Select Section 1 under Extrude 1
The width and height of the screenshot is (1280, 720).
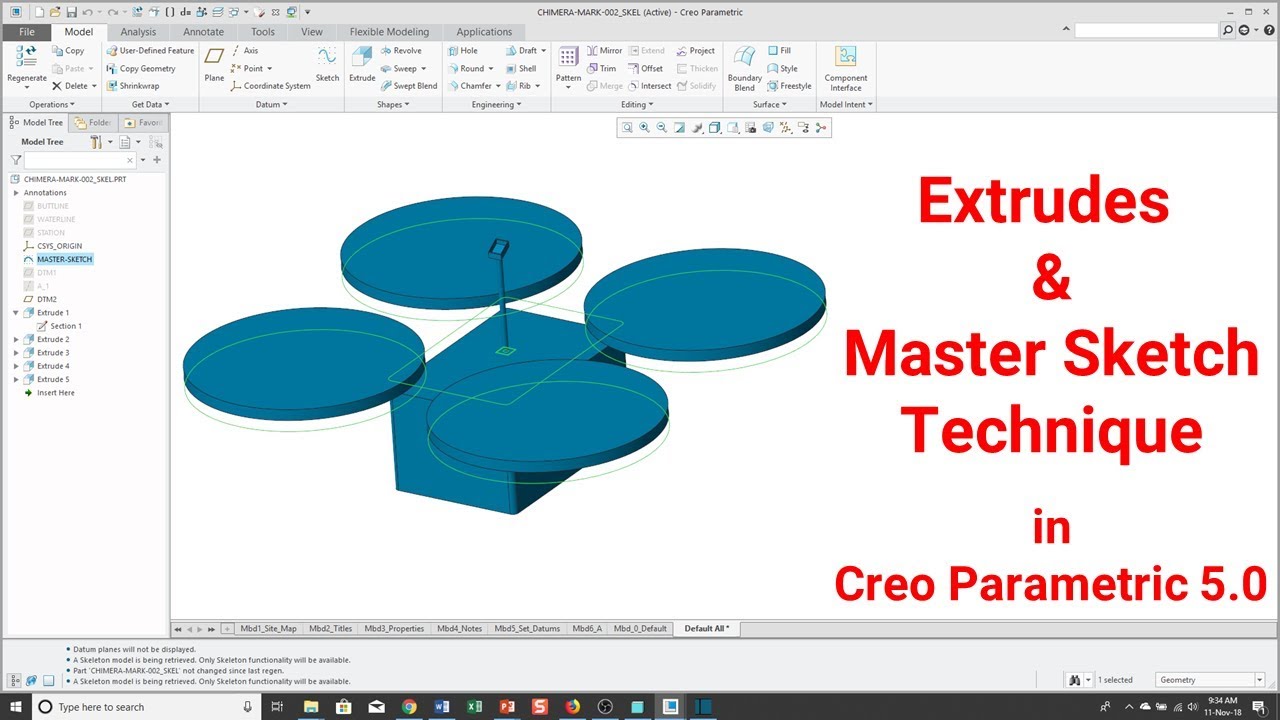[66, 326]
